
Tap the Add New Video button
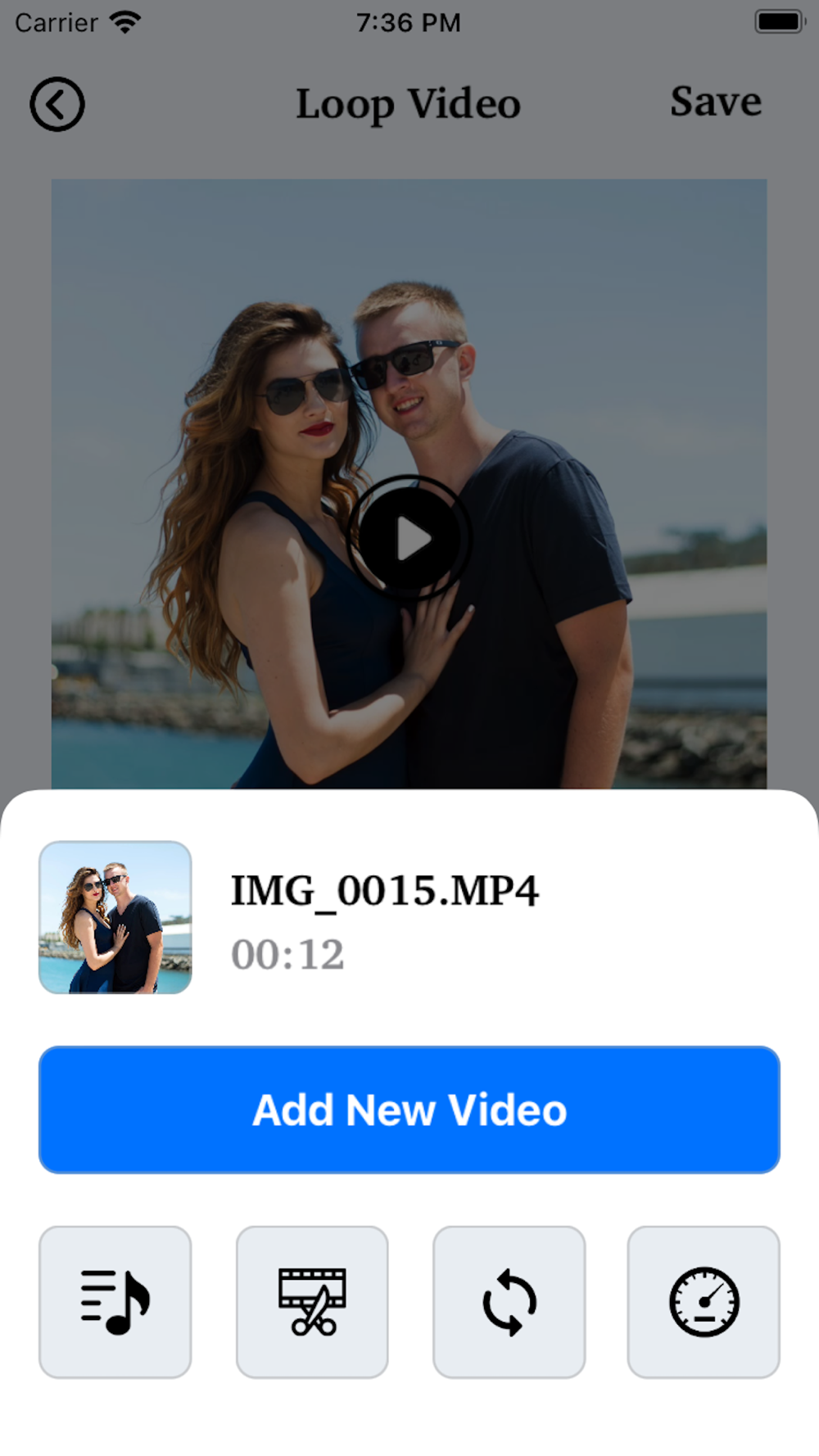(409, 1110)
